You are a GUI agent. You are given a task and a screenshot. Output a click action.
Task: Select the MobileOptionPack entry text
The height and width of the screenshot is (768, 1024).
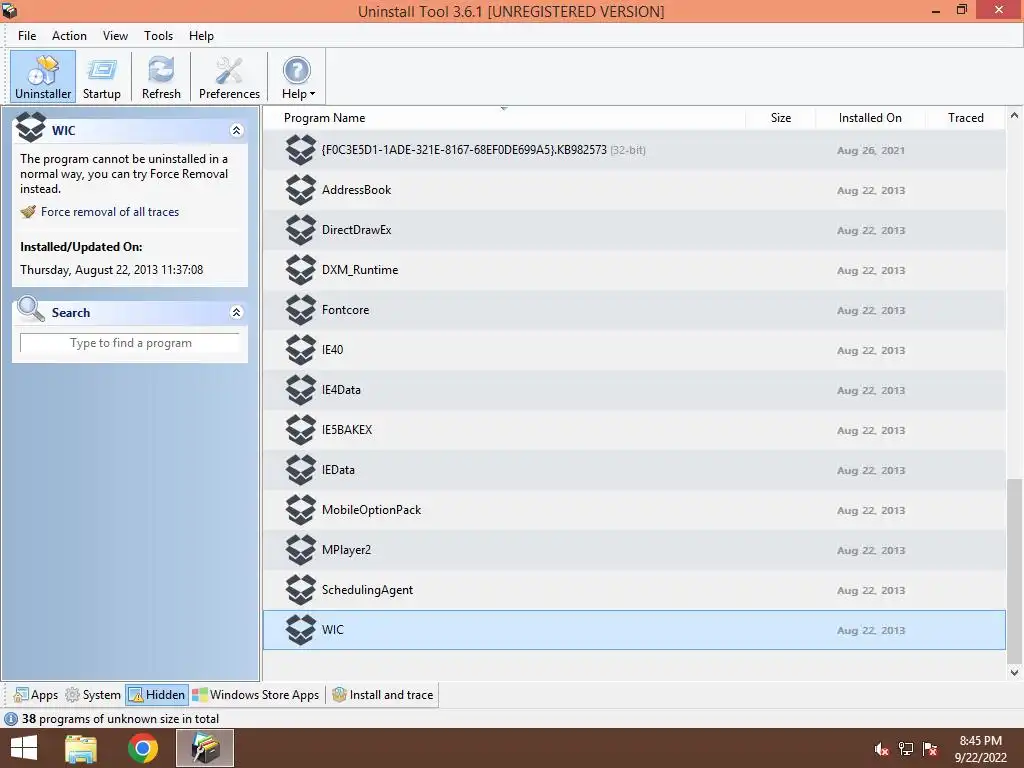pos(372,510)
